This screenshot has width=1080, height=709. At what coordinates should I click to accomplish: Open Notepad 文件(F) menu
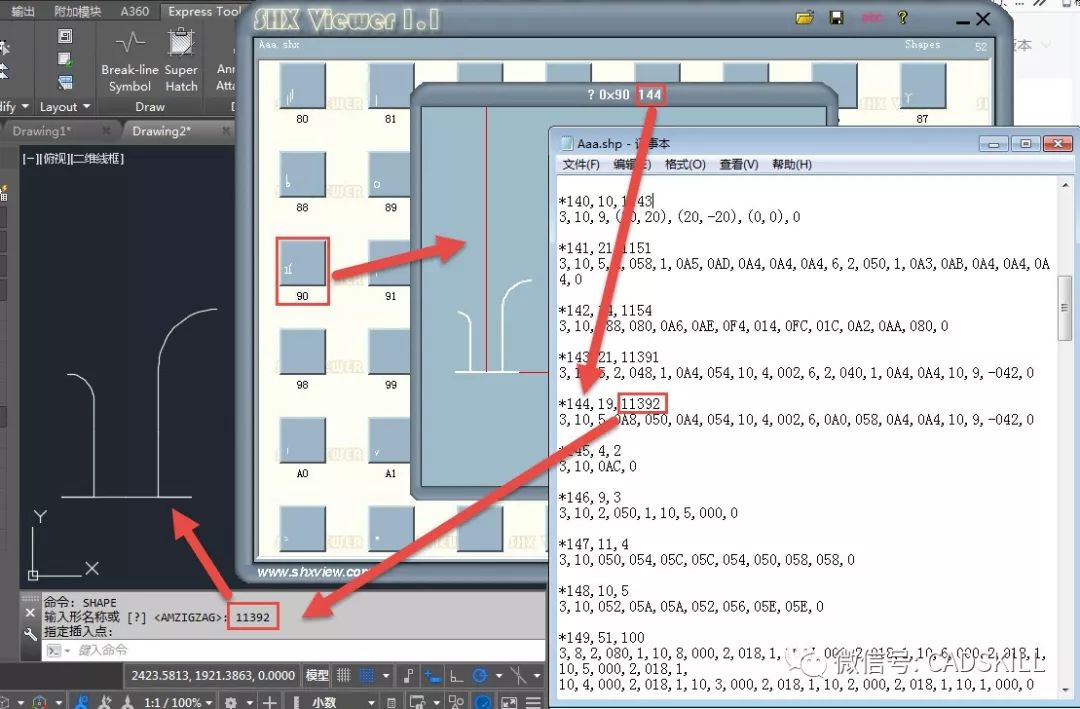click(x=581, y=165)
